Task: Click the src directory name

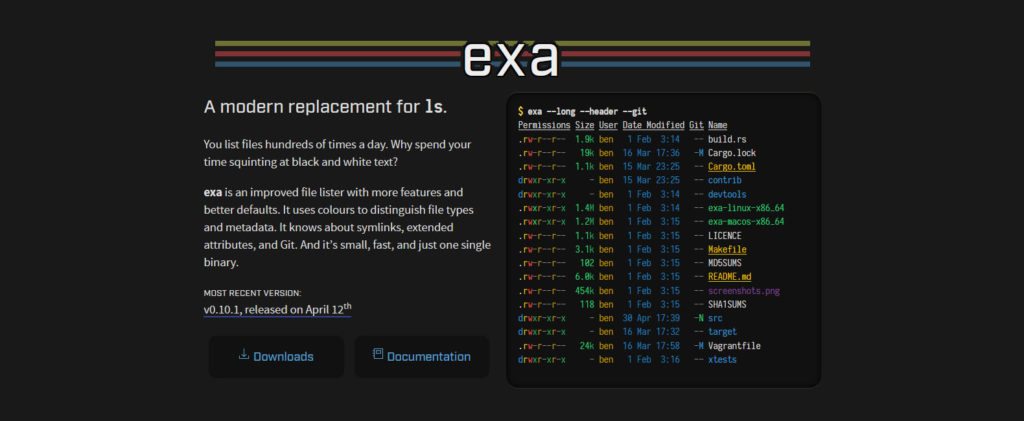Action: [x=716, y=318]
